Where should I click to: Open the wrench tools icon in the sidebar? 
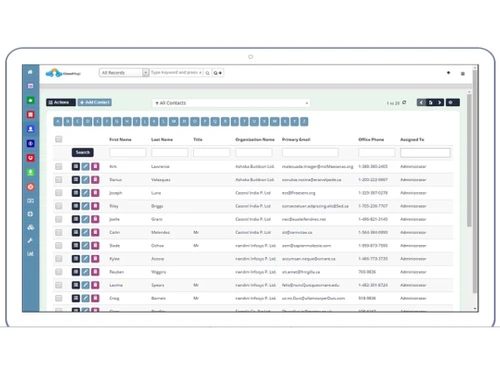point(30,240)
